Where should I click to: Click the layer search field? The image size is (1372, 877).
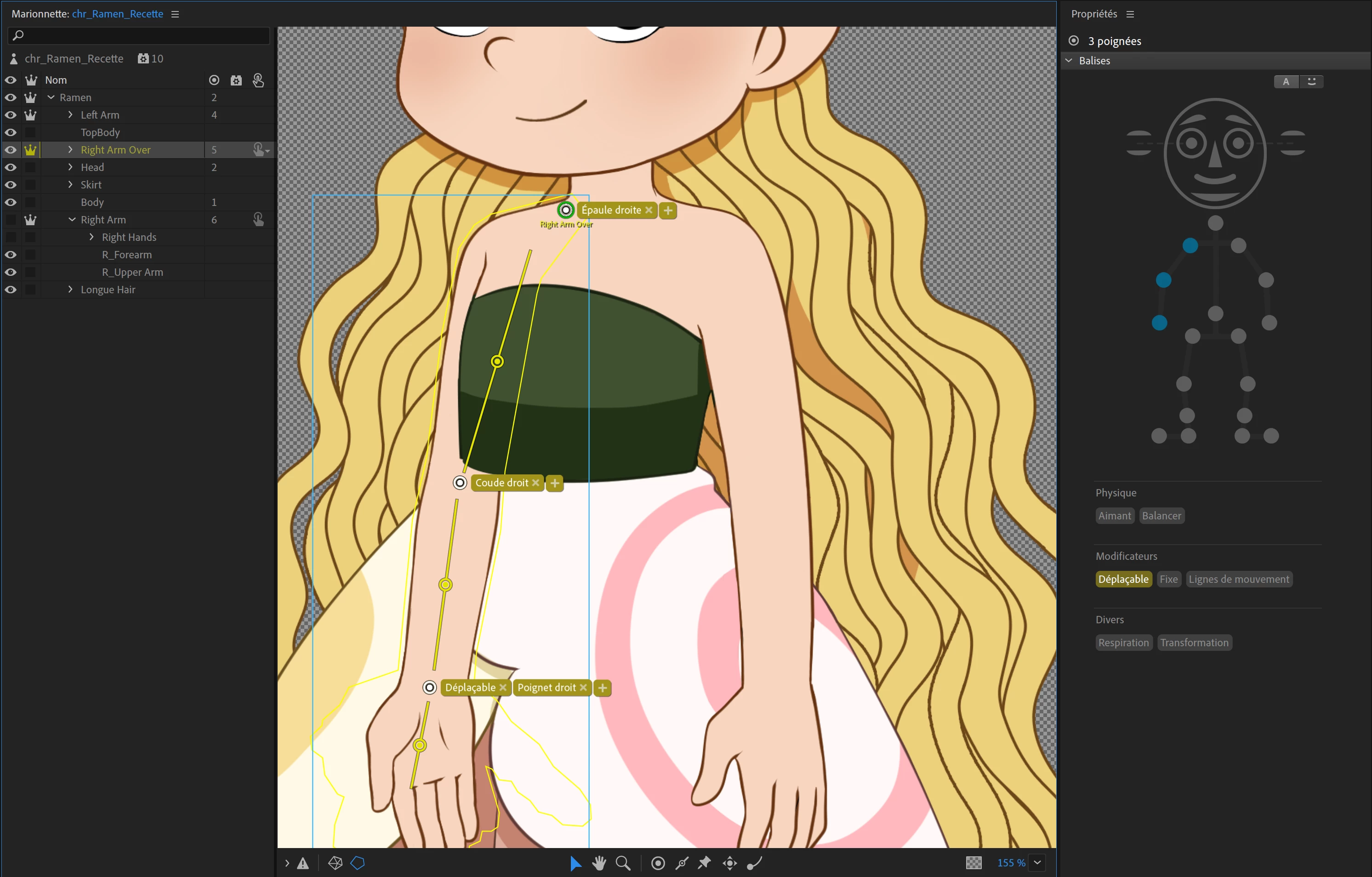pos(140,35)
